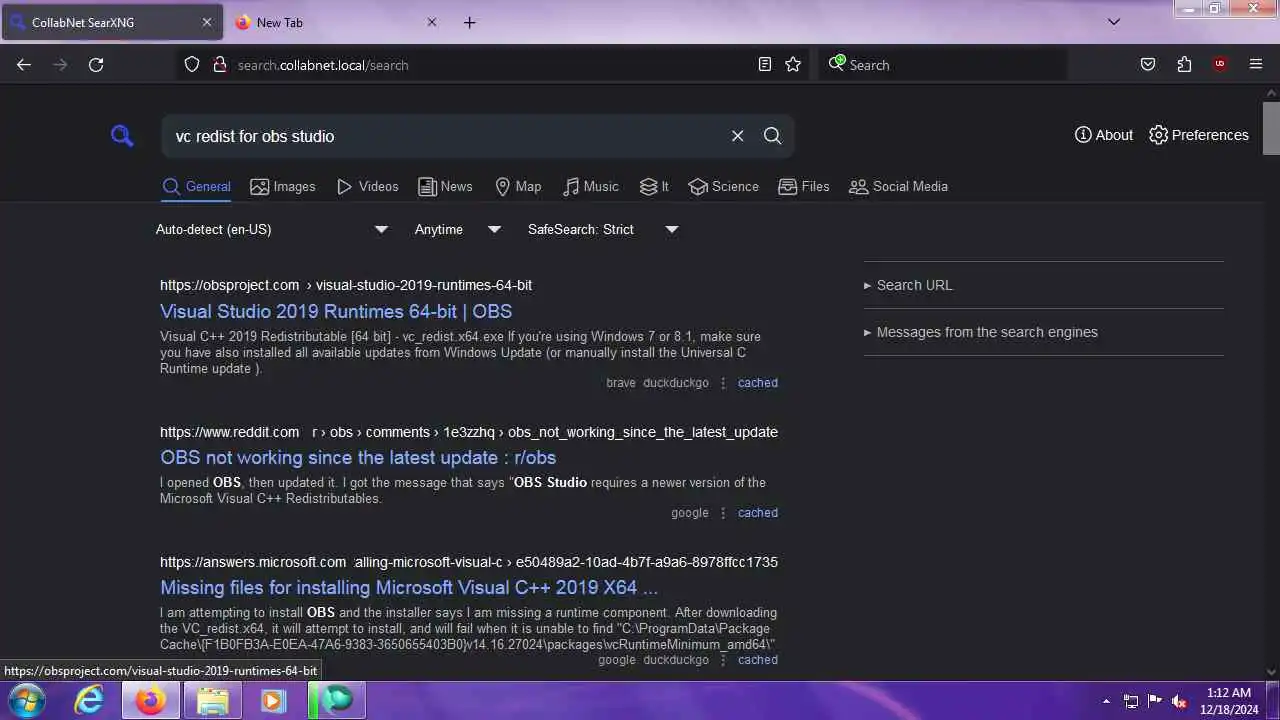Viewport: 1280px width, 720px height.
Task: Go back with the browser back arrow
Action: (x=24, y=65)
